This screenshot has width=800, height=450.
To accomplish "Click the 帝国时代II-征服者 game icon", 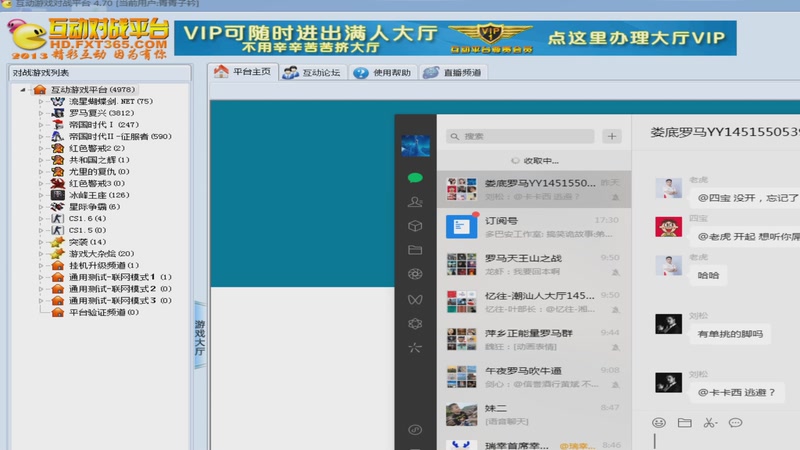I will click(x=57, y=136).
